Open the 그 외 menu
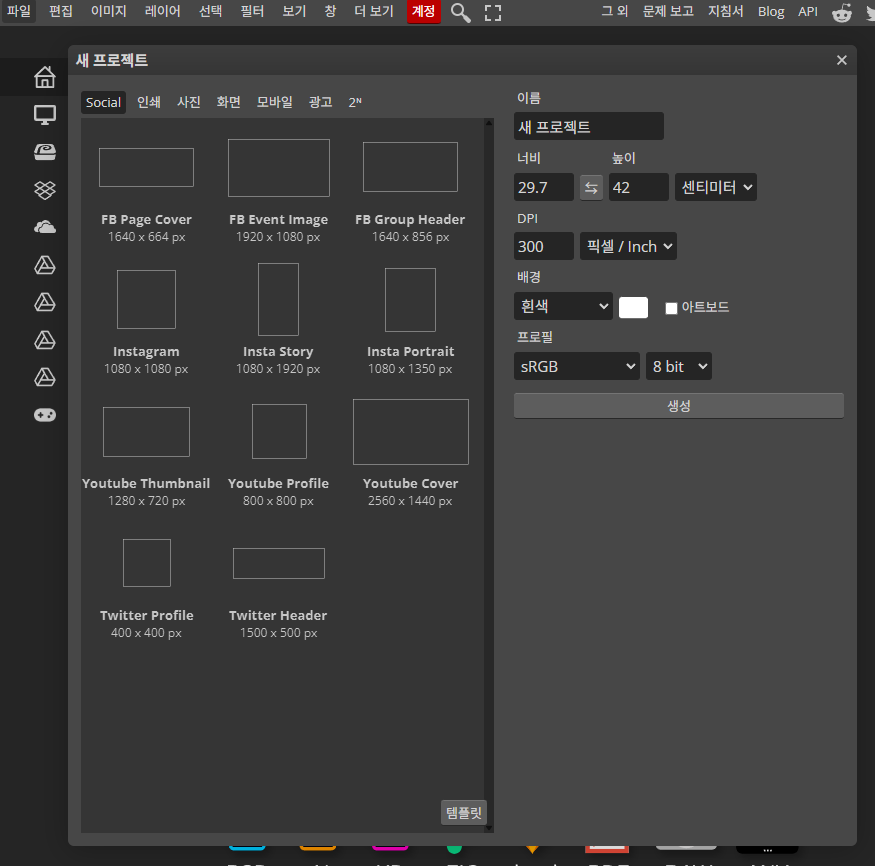The width and height of the screenshot is (875, 866). 614,11
